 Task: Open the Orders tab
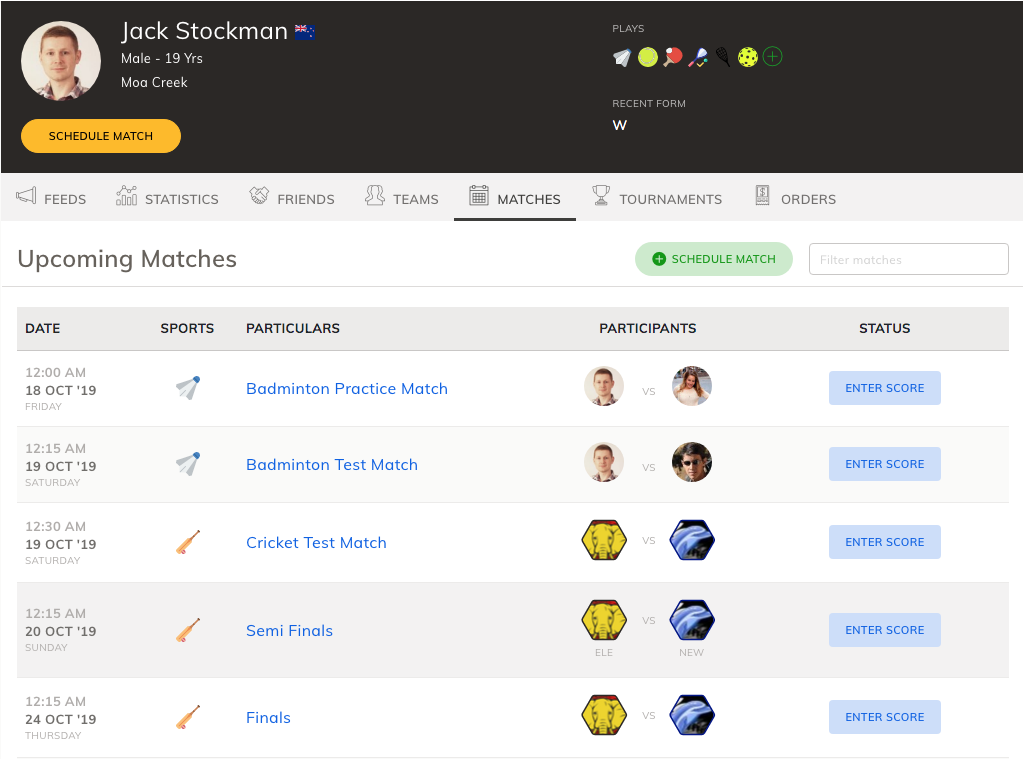pyautogui.click(x=795, y=198)
